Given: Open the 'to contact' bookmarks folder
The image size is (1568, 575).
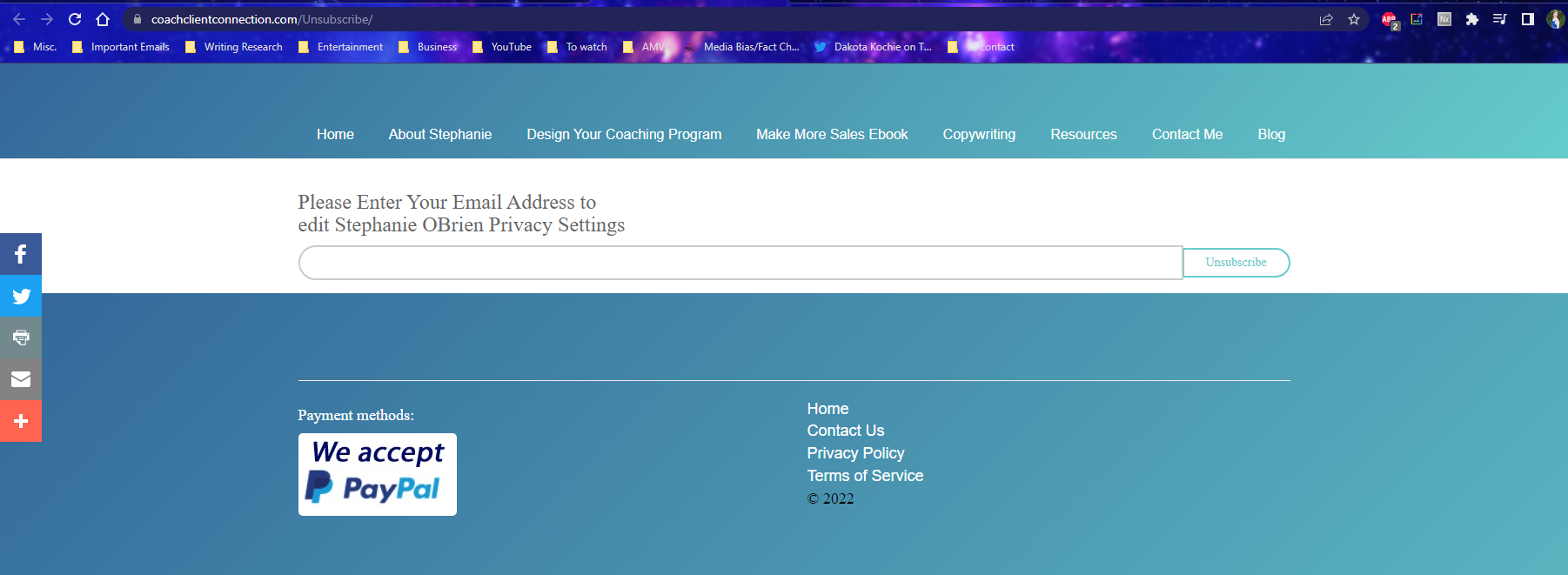Looking at the screenshot, I should (x=981, y=47).
